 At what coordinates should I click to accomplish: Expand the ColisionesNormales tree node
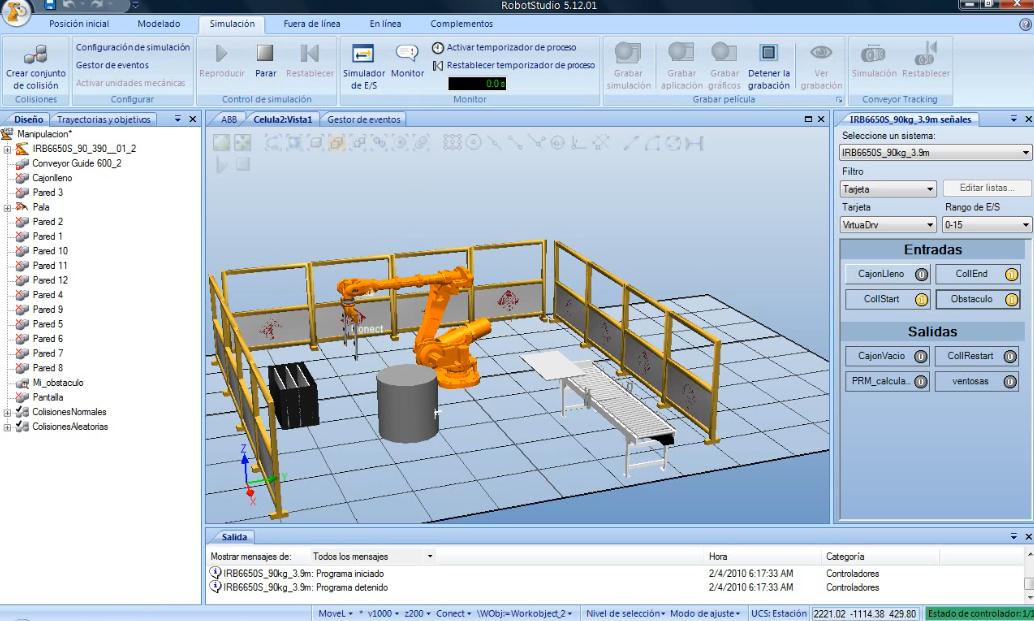(8, 412)
